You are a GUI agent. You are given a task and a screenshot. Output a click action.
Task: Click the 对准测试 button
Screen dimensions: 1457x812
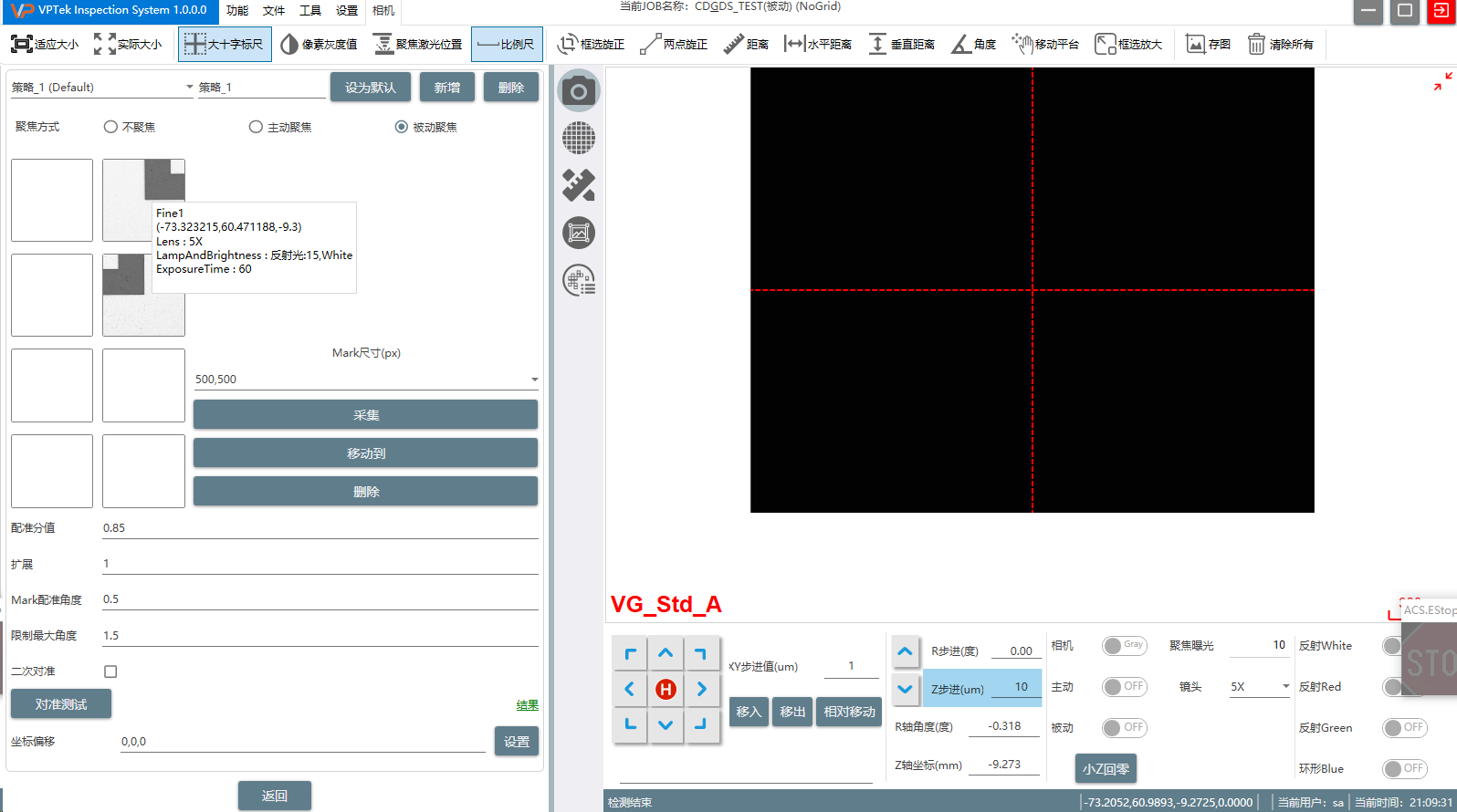tap(61, 704)
